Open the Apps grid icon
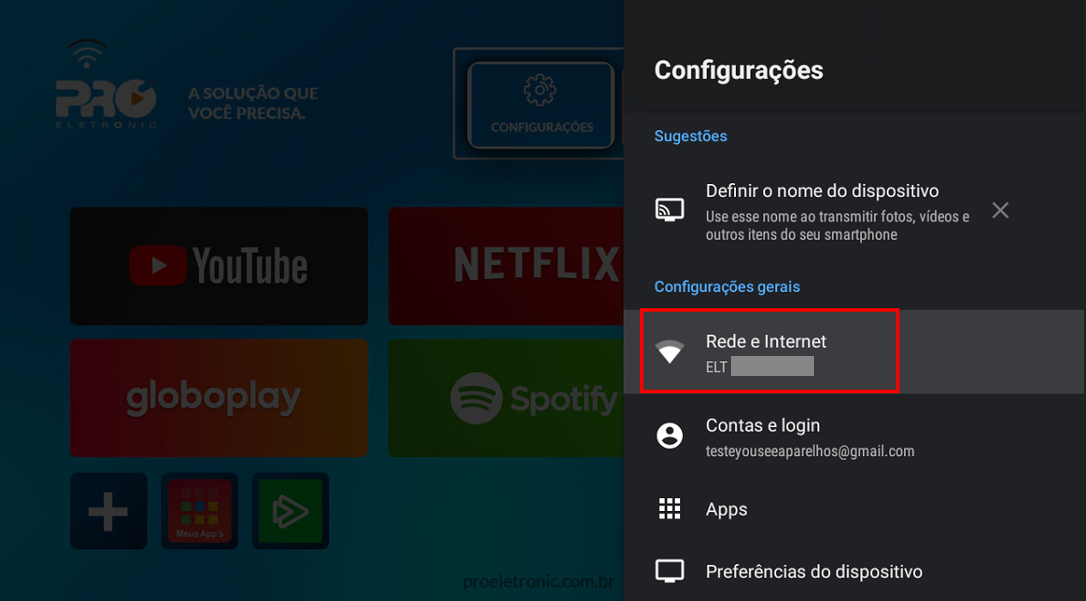This screenshot has width=1086, height=601. (670, 508)
